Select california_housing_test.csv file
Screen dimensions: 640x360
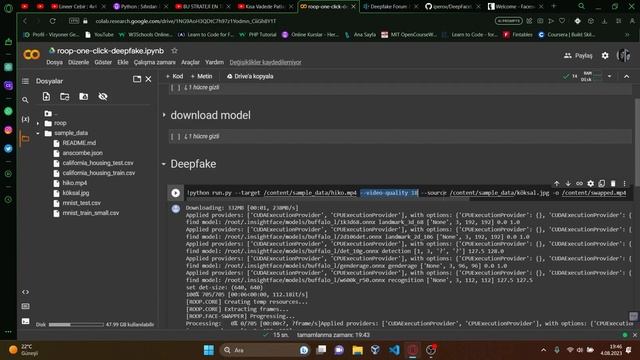(x=98, y=163)
